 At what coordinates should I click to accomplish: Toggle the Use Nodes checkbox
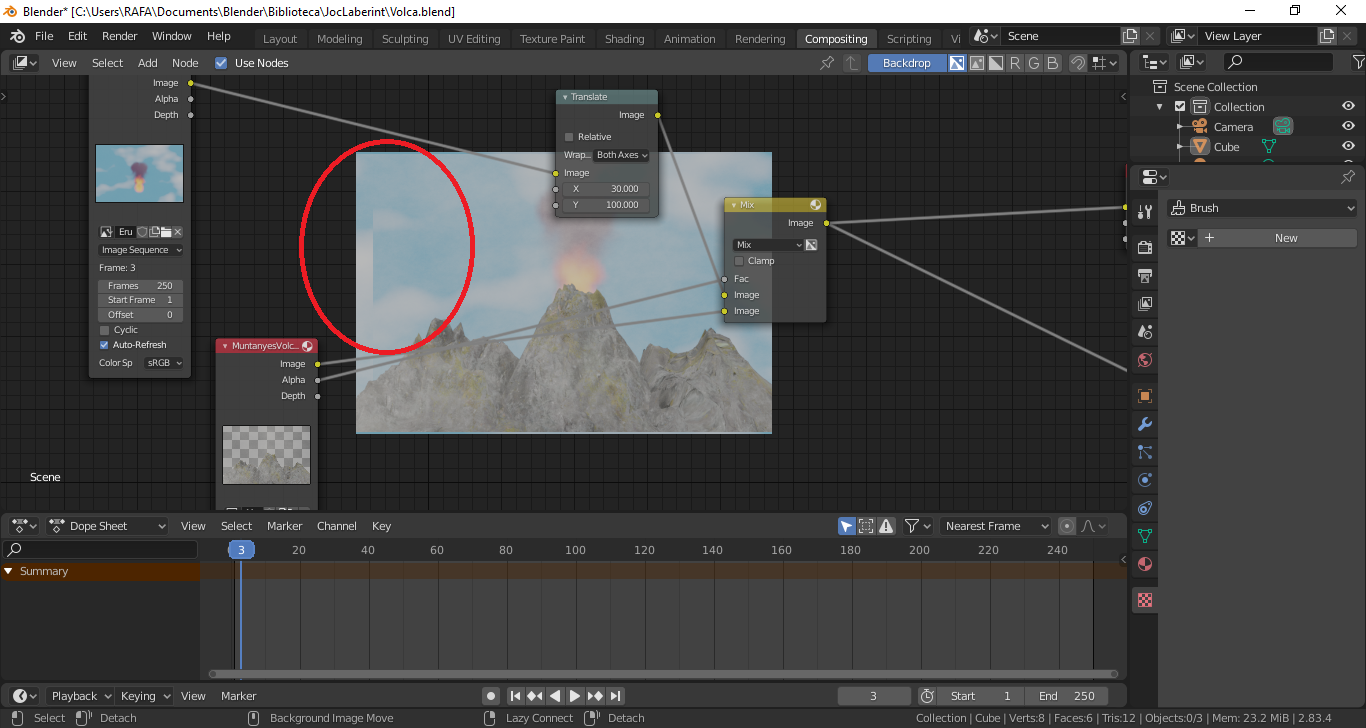pyautogui.click(x=222, y=63)
